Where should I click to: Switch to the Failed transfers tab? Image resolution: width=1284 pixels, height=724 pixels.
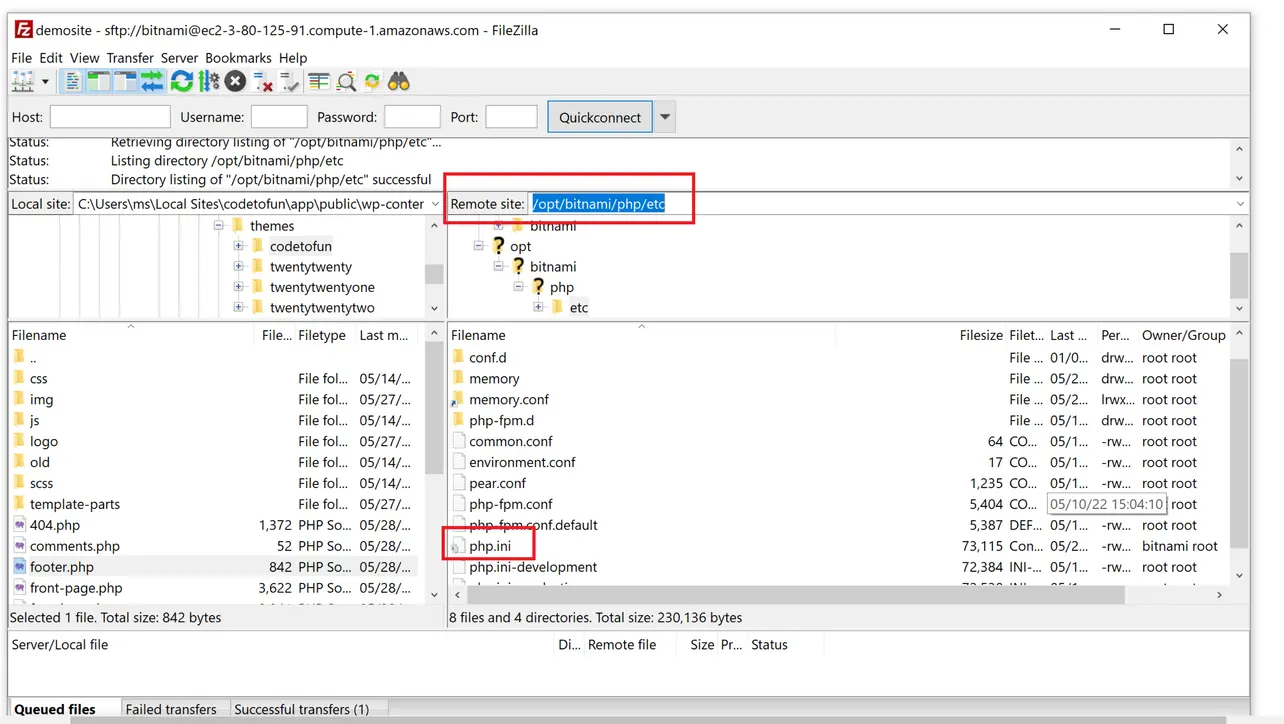click(x=171, y=709)
